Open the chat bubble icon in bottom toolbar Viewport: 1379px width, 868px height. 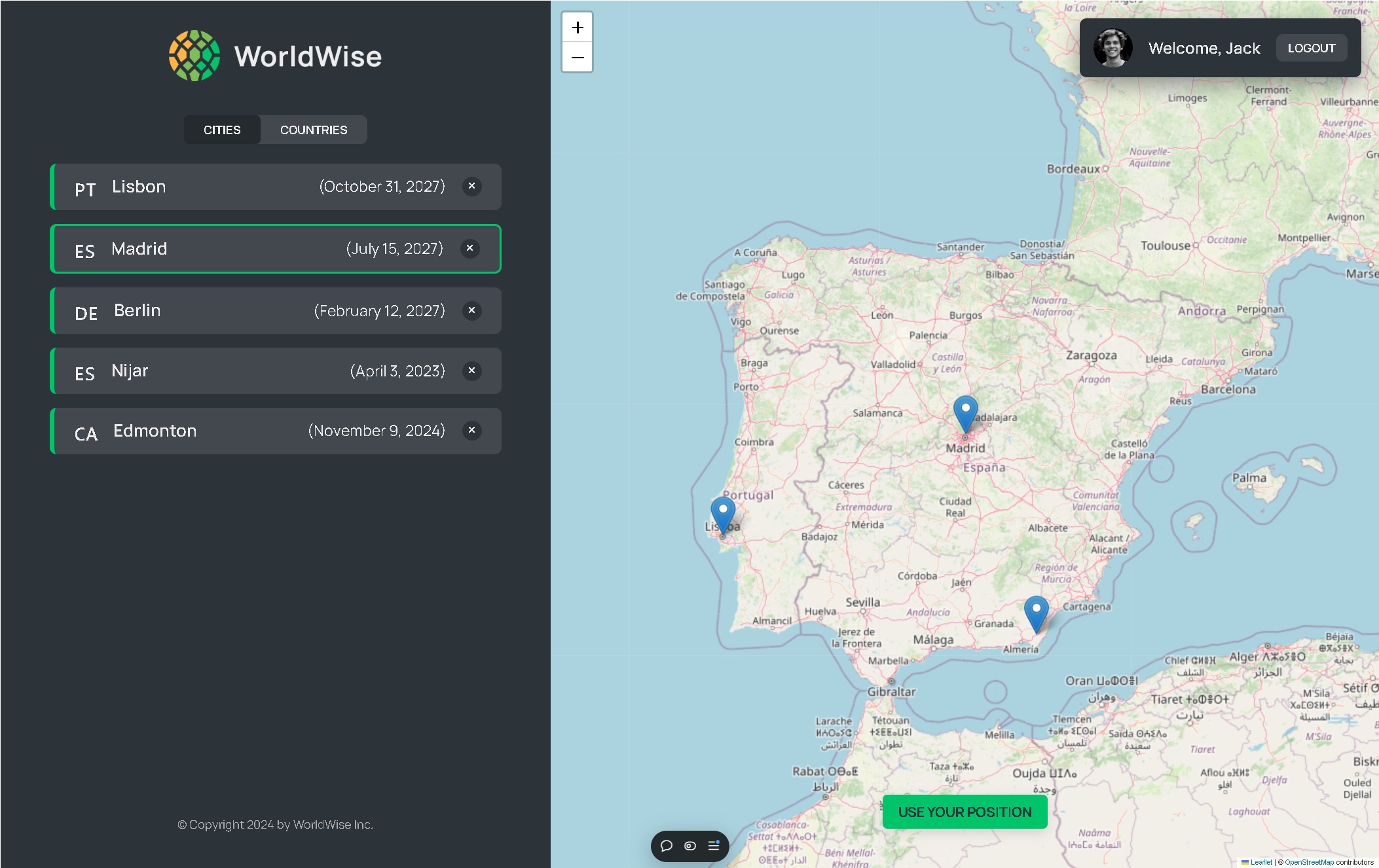pyautogui.click(x=667, y=846)
